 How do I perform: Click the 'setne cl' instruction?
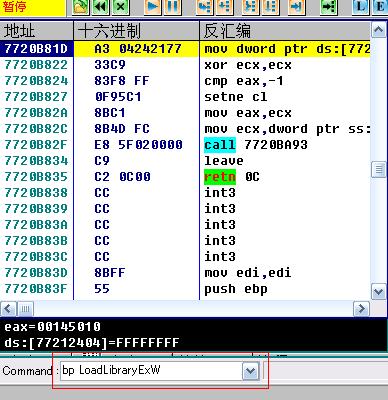click(236, 97)
